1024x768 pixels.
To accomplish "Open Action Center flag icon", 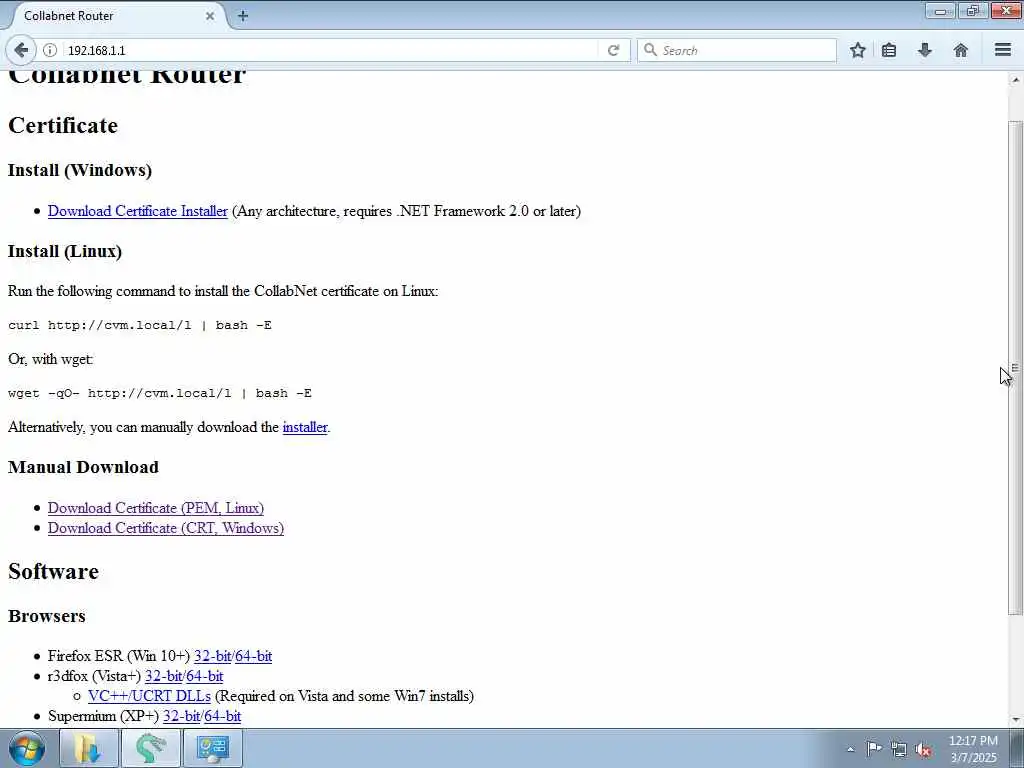I will click(874, 749).
